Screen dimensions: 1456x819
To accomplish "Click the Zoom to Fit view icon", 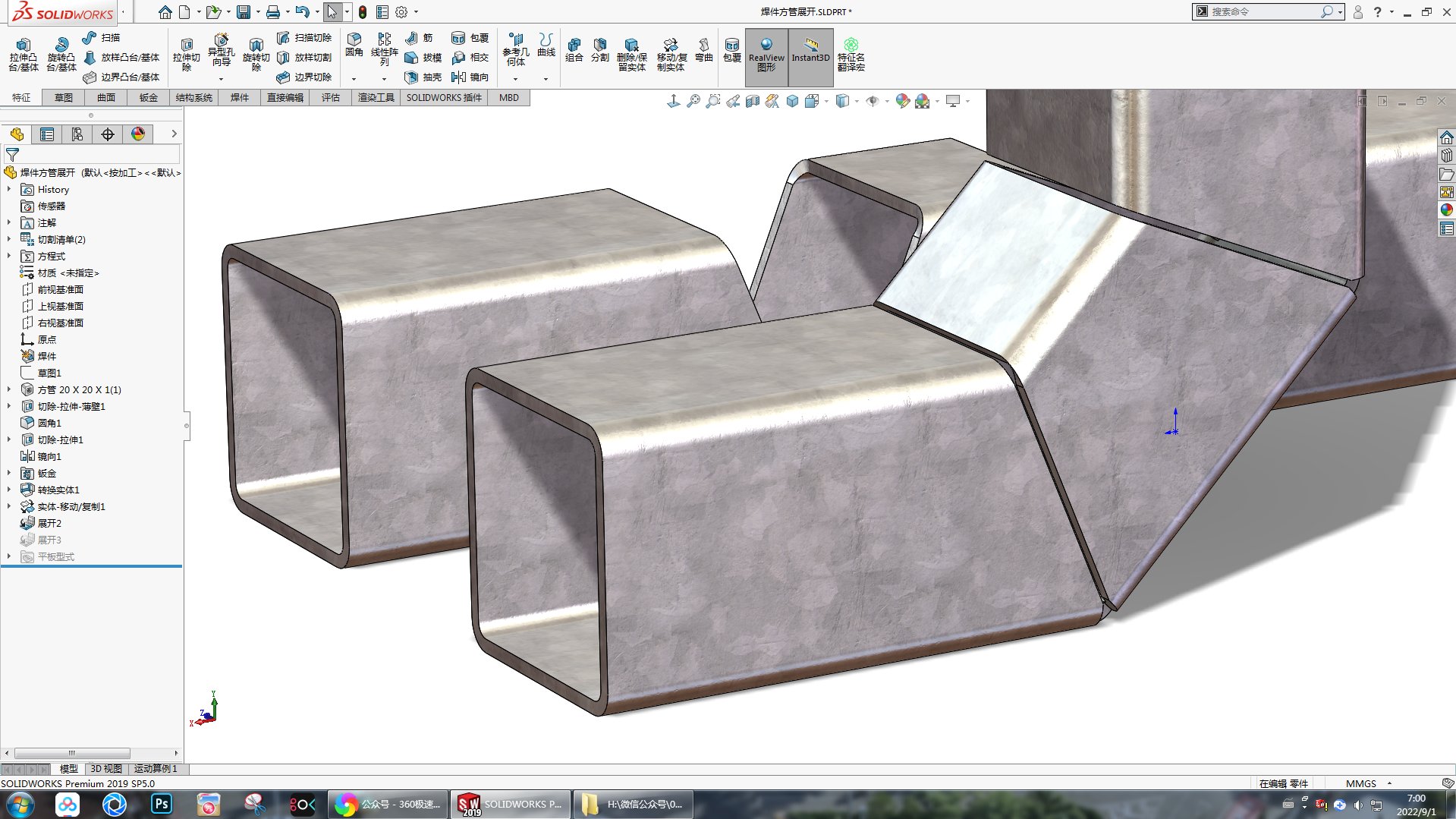I will click(693, 101).
